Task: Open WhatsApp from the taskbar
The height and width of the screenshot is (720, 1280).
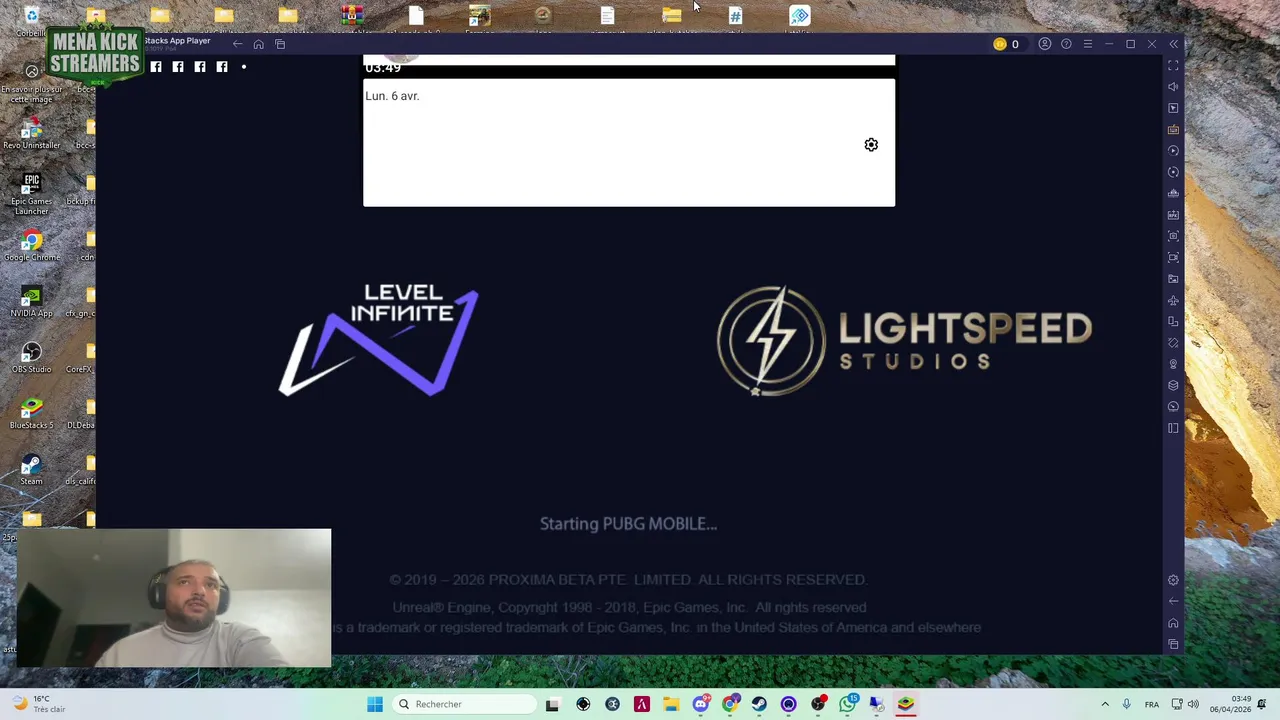Action: 848,704
